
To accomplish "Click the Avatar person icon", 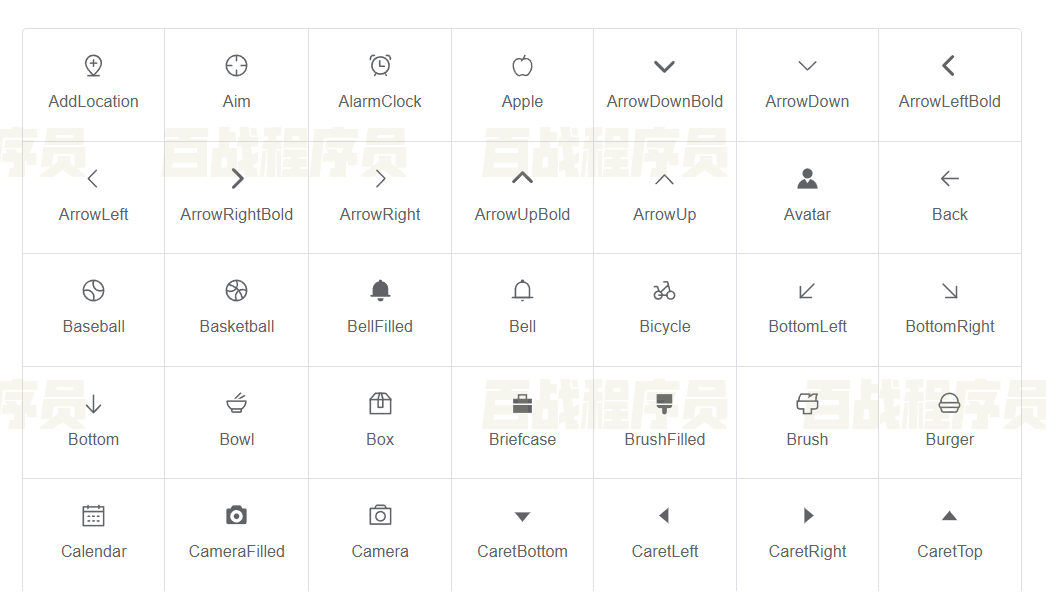I will [x=807, y=179].
